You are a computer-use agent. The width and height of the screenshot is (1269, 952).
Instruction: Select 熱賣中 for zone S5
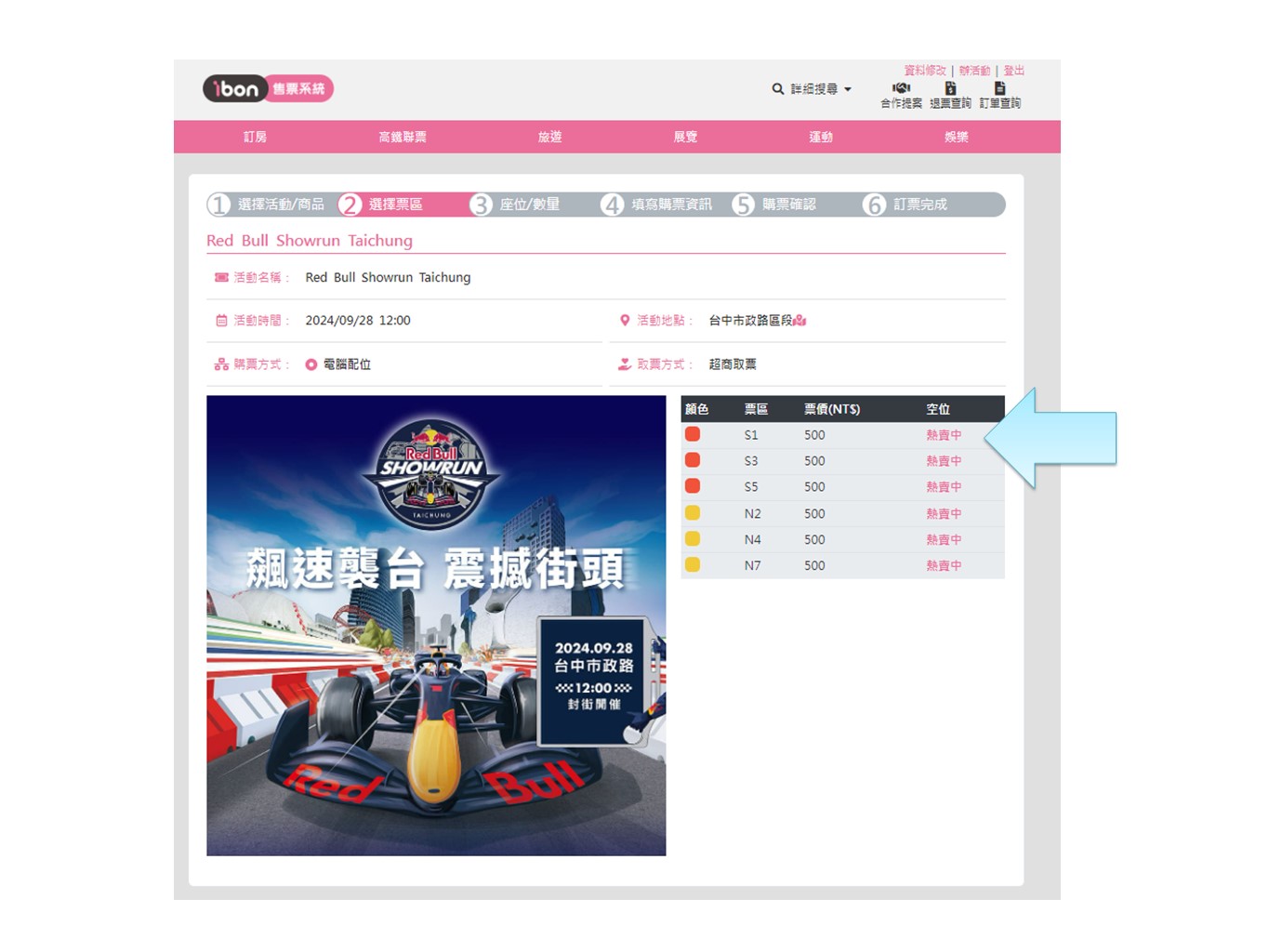[944, 487]
